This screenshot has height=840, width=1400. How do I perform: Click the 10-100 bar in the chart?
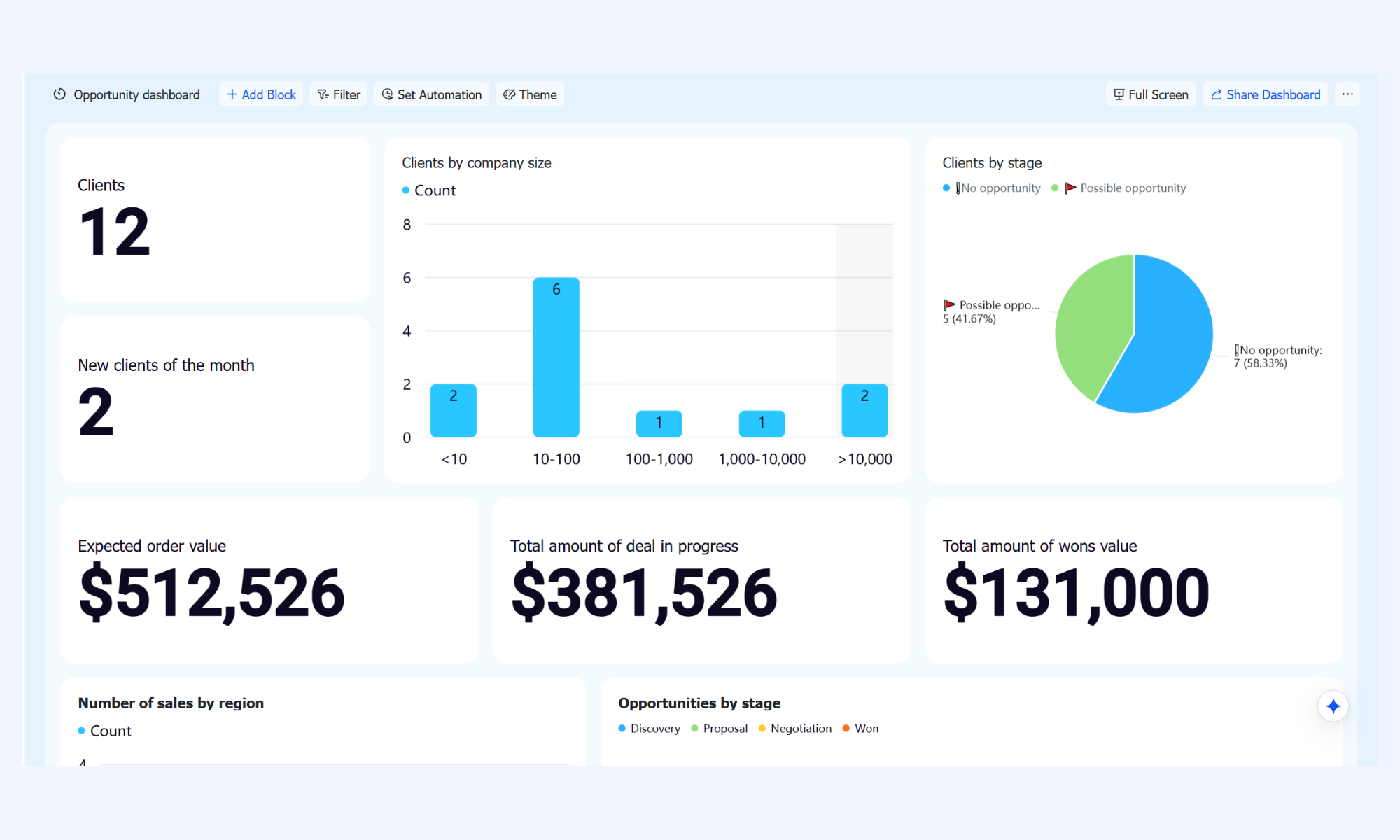556,357
